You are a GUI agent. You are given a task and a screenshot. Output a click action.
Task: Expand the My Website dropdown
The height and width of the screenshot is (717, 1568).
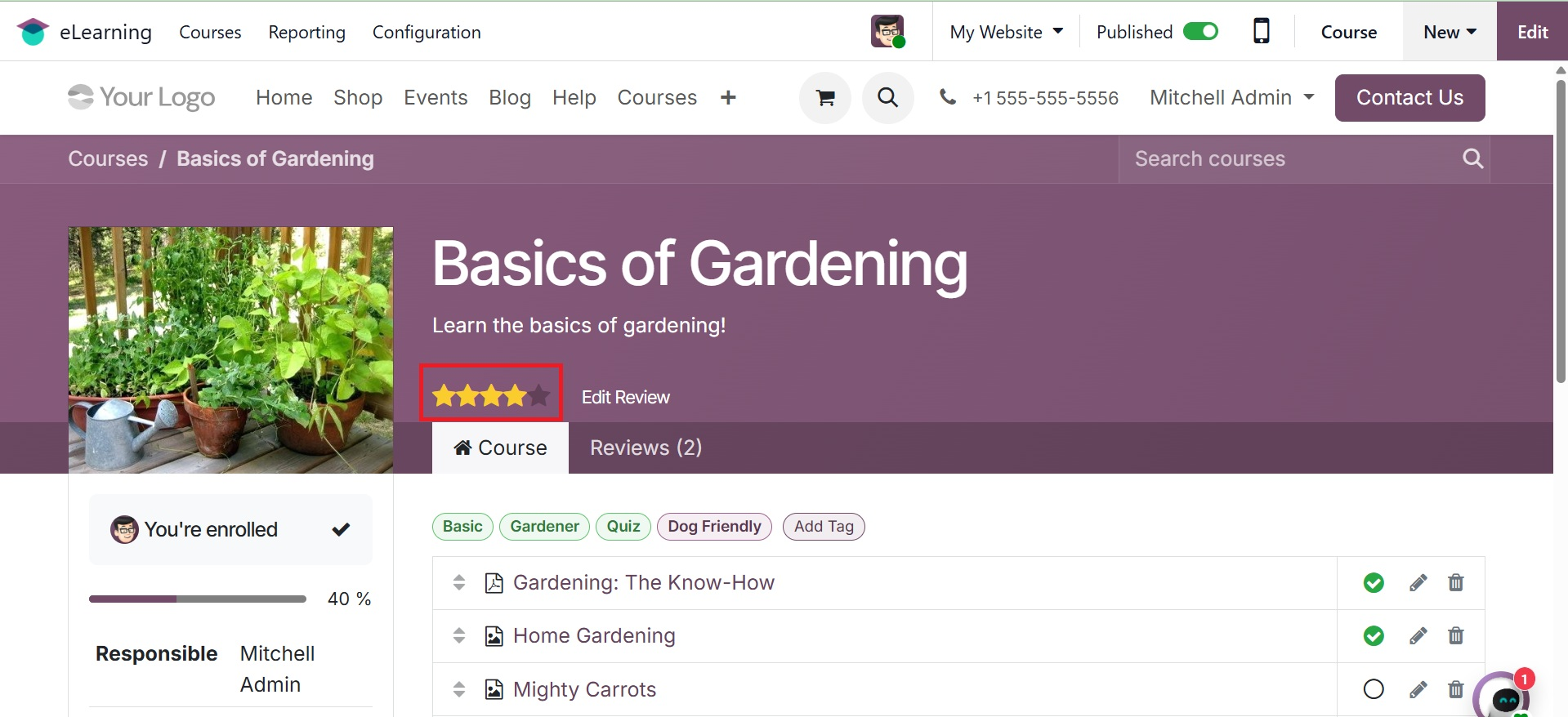point(1006,32)
